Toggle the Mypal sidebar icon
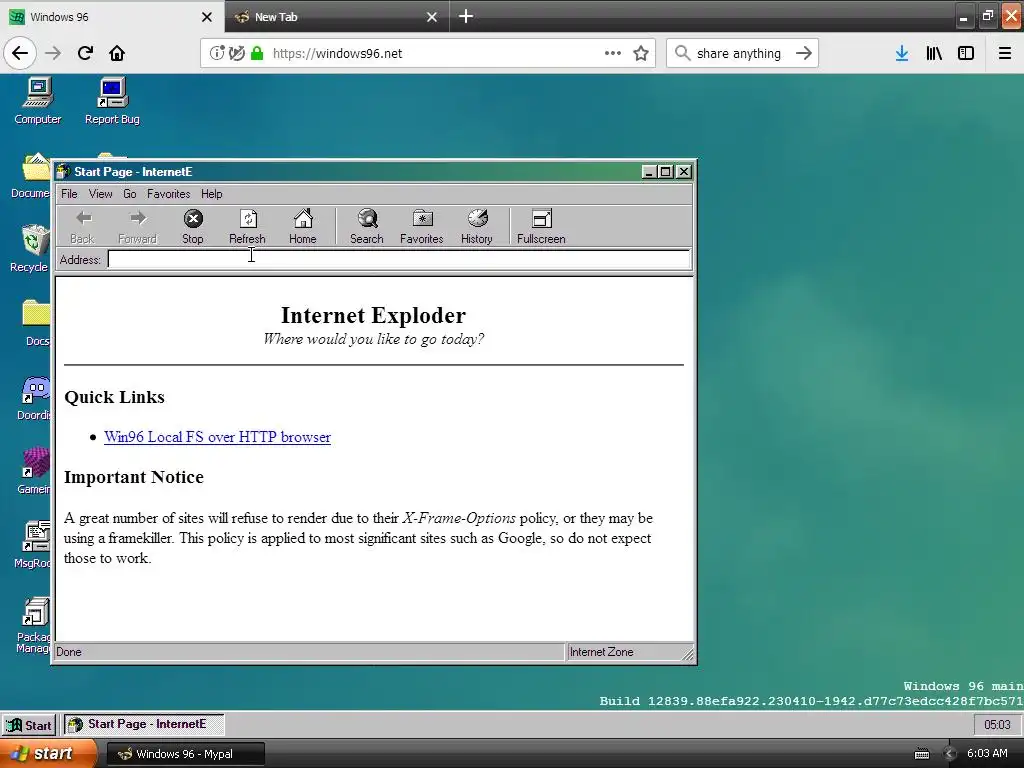 pos(966,53)
